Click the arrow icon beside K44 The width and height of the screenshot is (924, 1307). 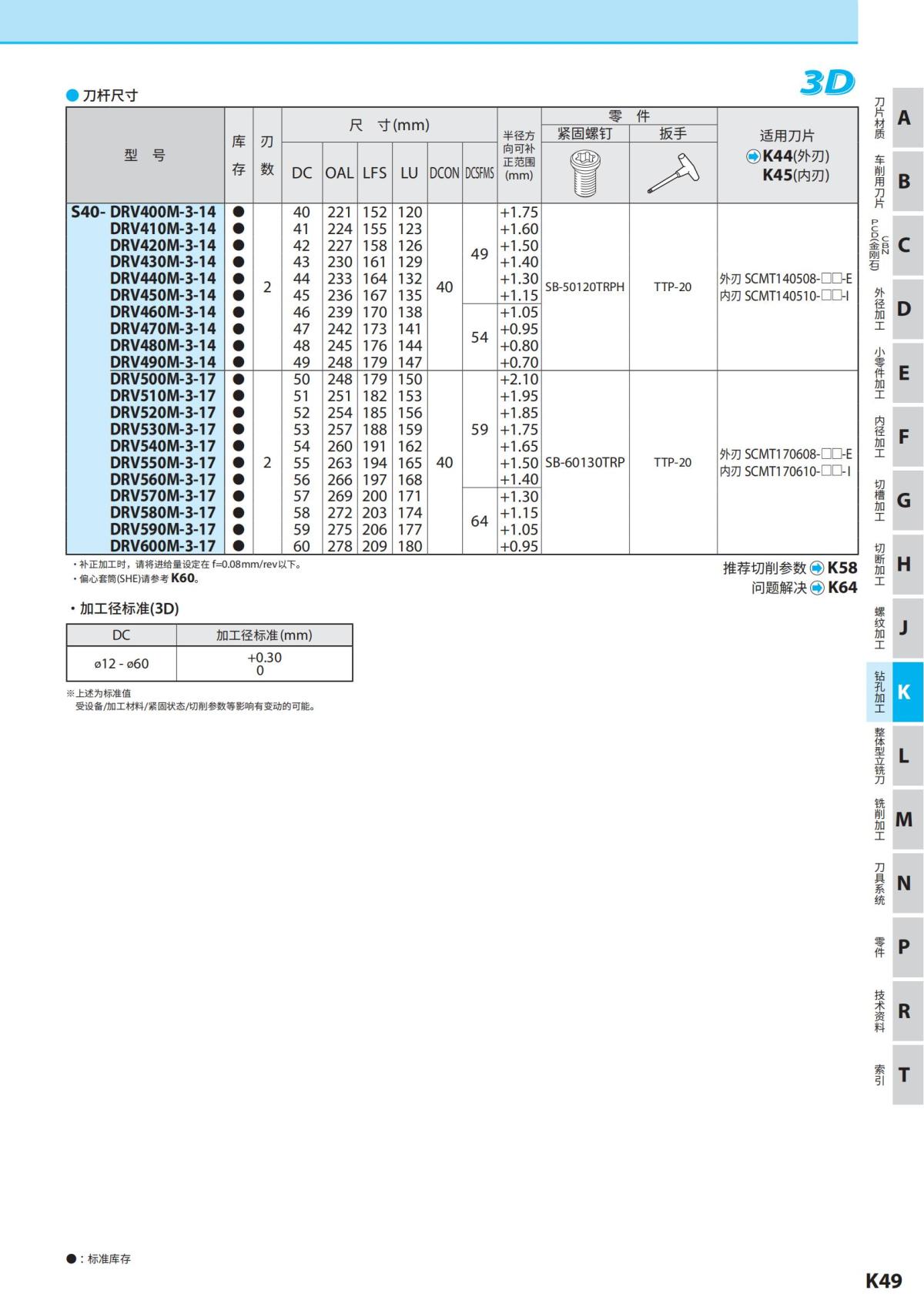(753, 156)
